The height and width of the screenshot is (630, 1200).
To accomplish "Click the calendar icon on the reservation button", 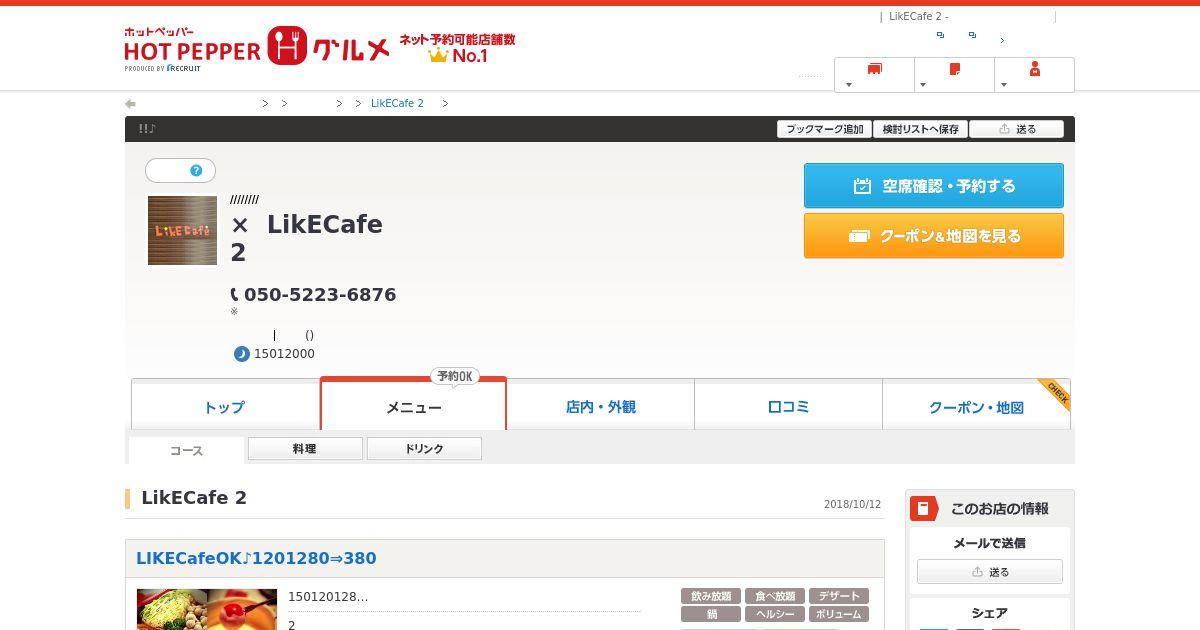I will 862,186.
